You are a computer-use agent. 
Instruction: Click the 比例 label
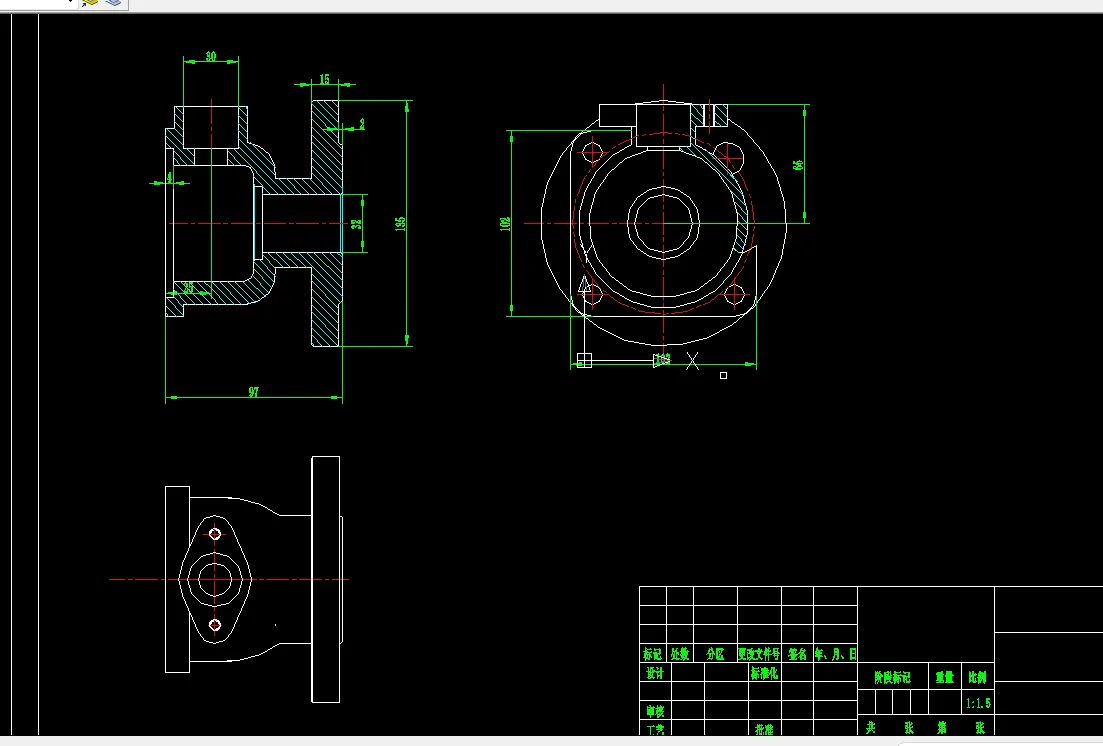[x=977, y=677]
